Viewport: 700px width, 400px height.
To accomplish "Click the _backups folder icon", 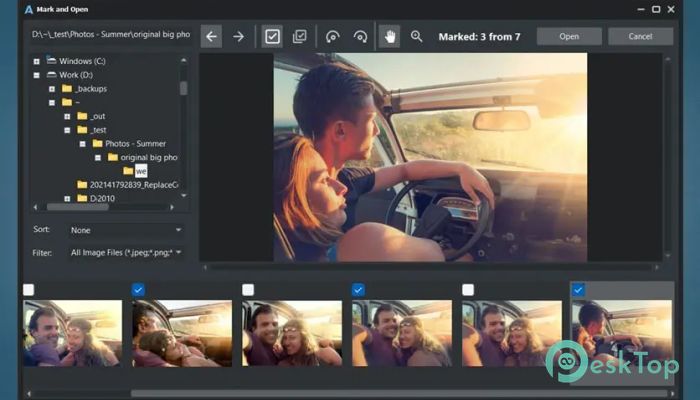I will tap(67, 88).
